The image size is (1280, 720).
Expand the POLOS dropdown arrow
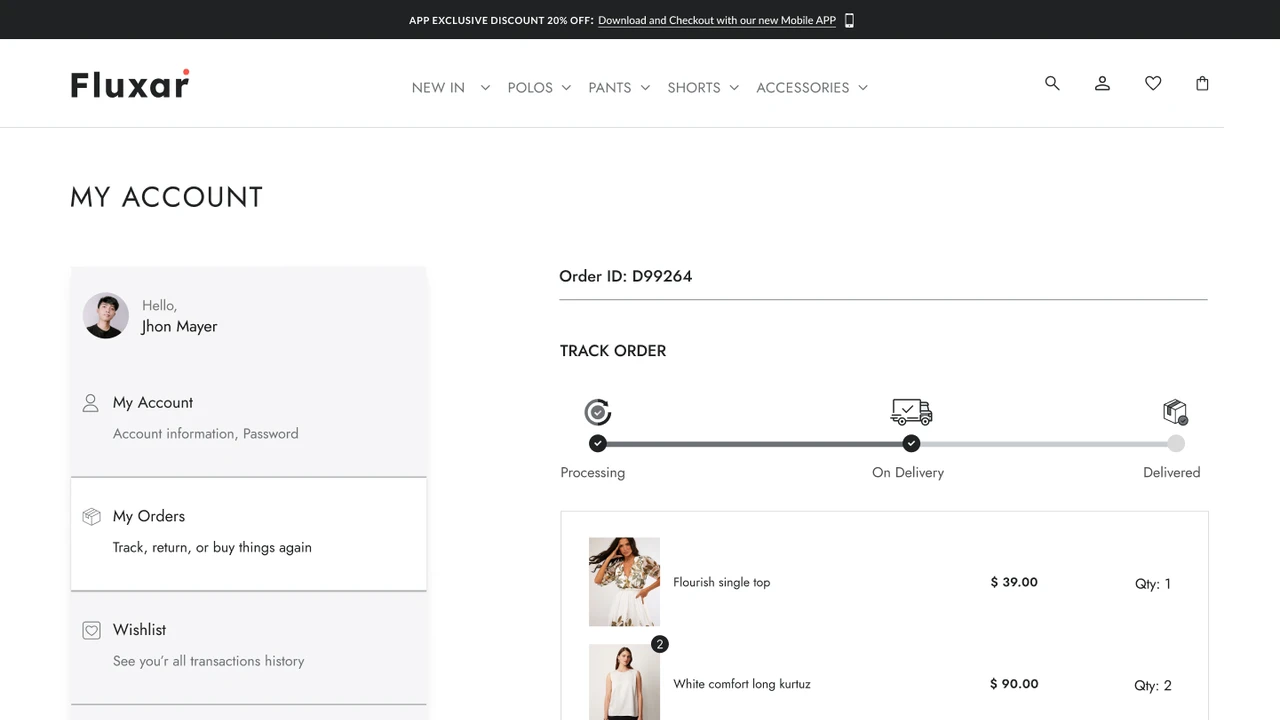pos(566,88)
